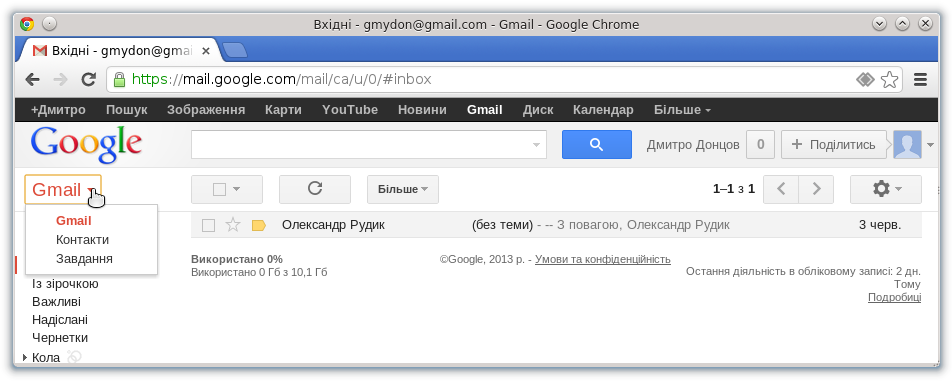Select Контакти in the dropdown menu
This screenshot has width=952, height=381.
click(x=82, y=240)
